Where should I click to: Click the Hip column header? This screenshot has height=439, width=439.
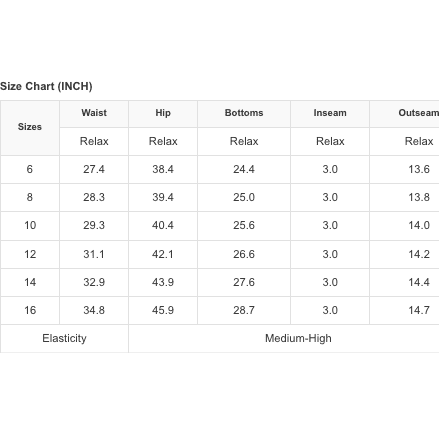(163, 113)
